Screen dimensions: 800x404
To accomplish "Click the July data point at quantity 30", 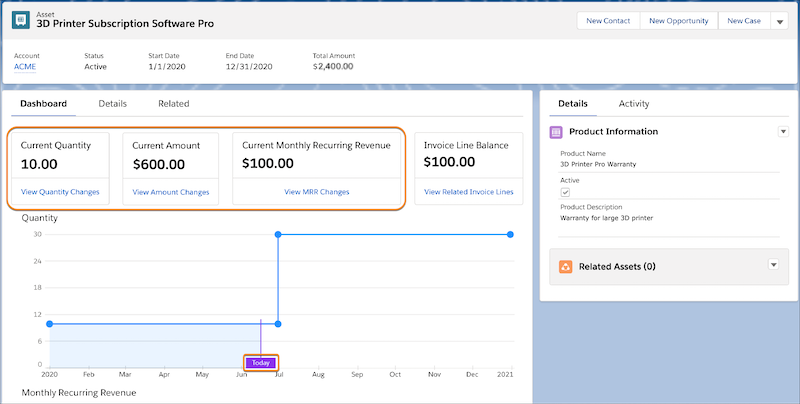I will 278,235.
